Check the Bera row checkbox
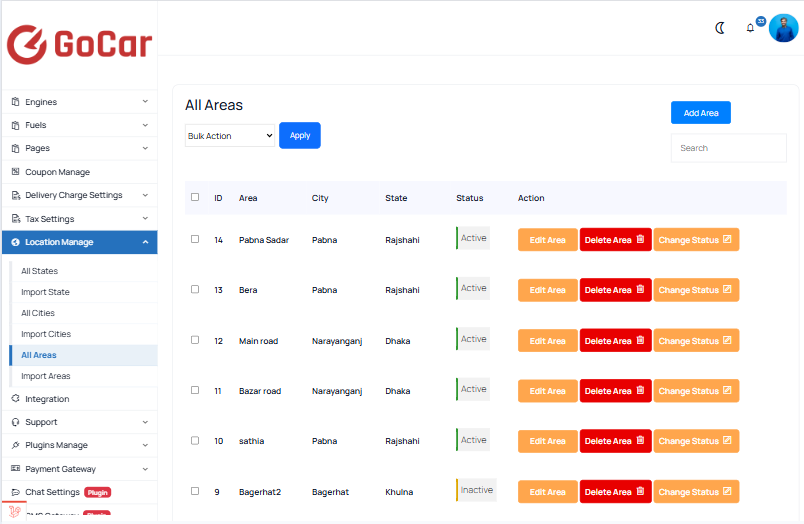 click(x=195, y=289)
